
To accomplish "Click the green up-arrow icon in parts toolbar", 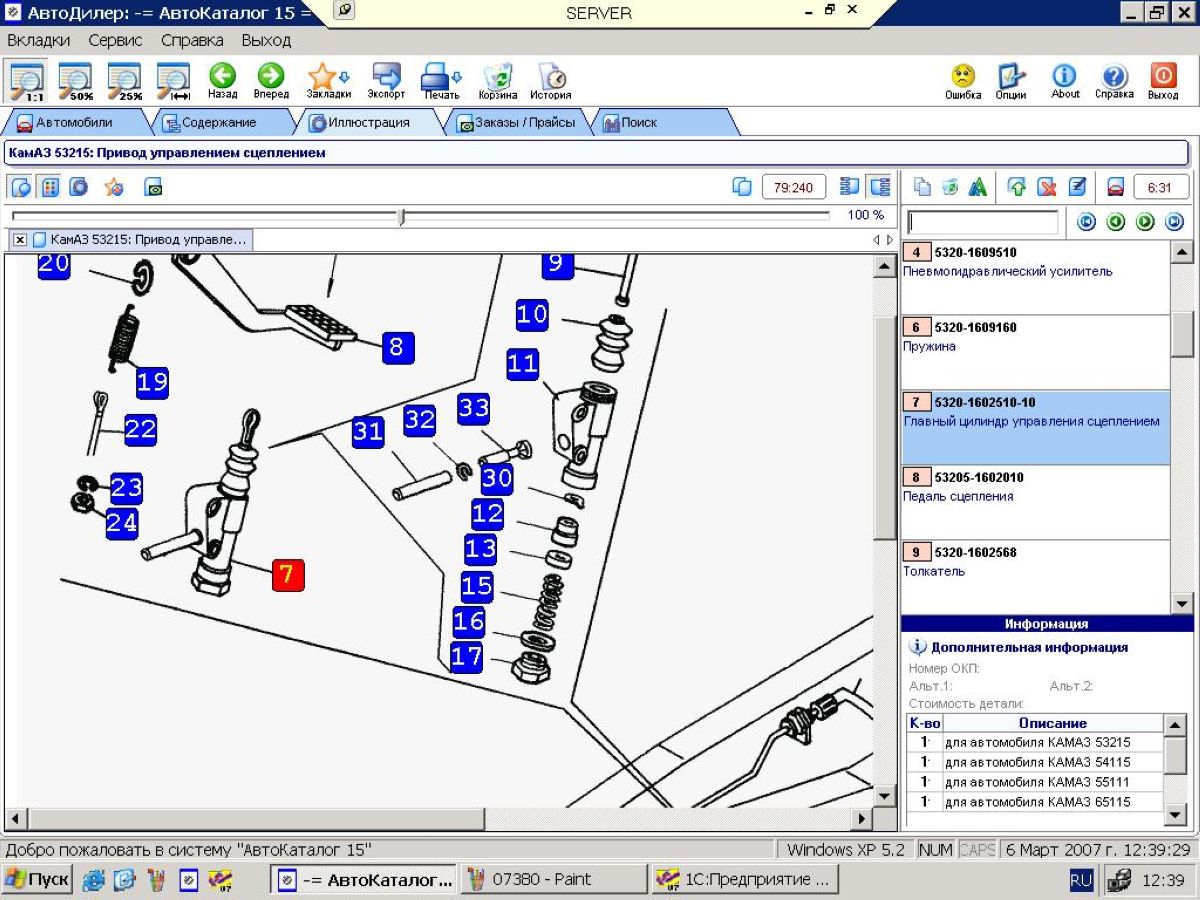I will click(x=1017, y=187).
